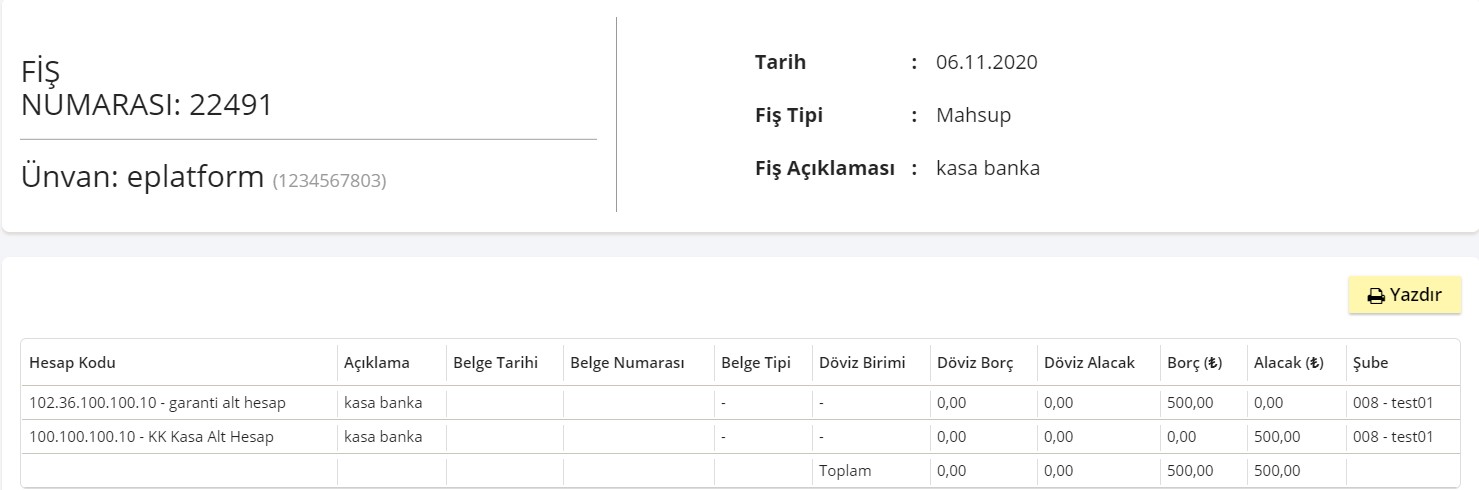Click the Şube column header
The height and width of the screenshot is (490, 1479).
tap(1369, 363)
